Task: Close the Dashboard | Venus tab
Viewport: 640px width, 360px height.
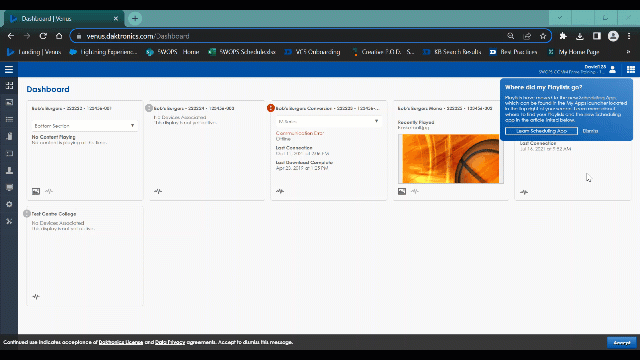Action: point(116,19)
